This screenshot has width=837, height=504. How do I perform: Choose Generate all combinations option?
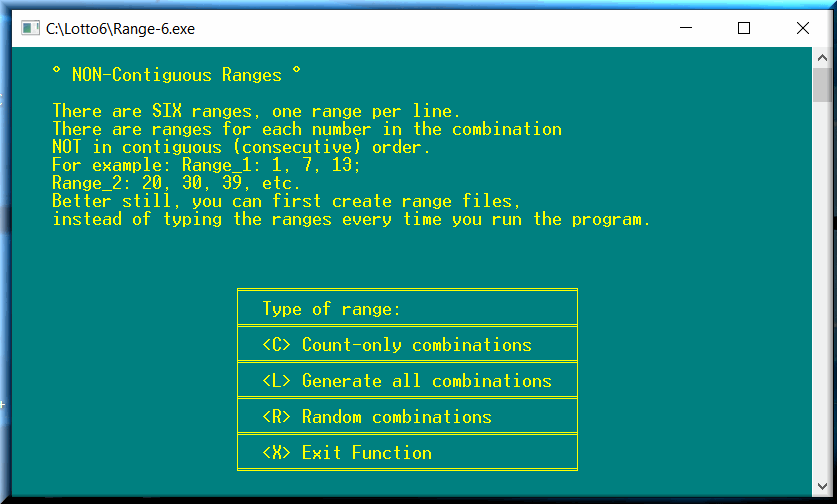coord(407,380)
